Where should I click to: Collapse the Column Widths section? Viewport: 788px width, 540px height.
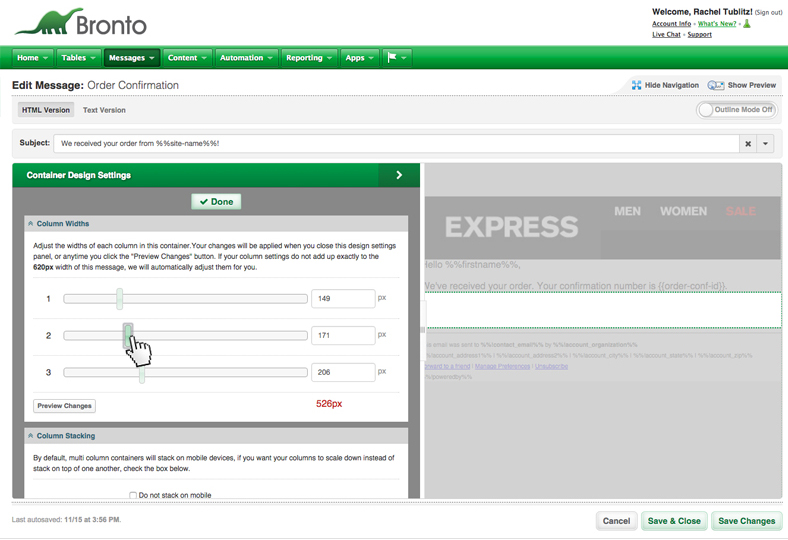pos(31,224)
